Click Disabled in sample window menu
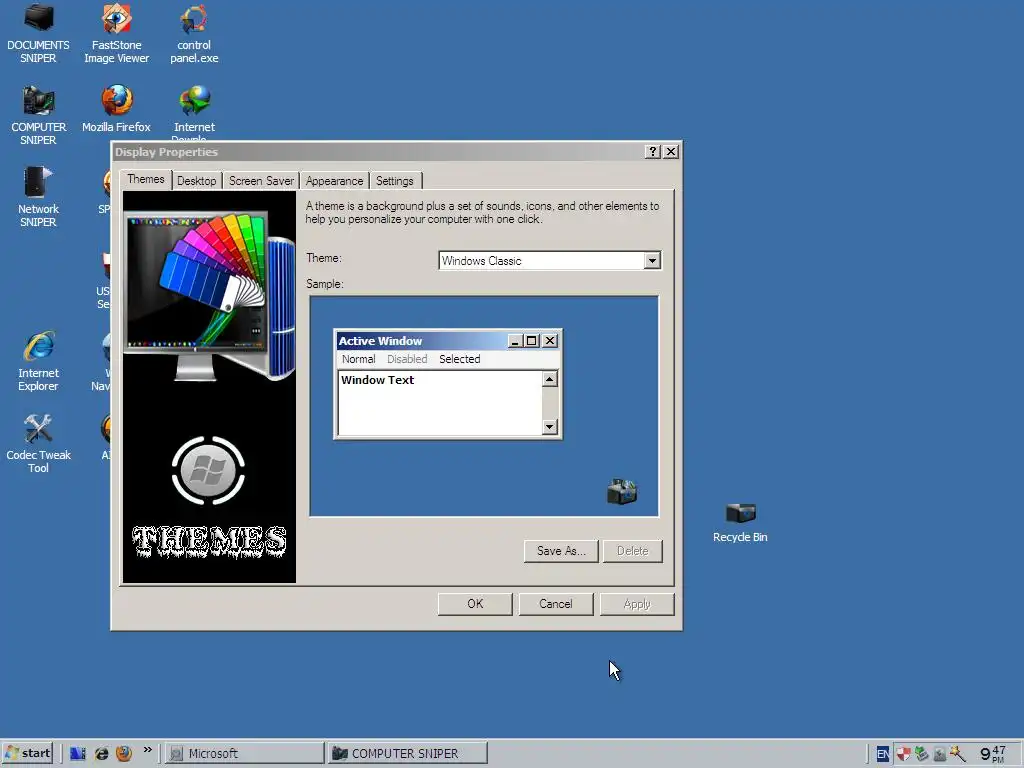The image size is (1024, 768). (407, 359)
